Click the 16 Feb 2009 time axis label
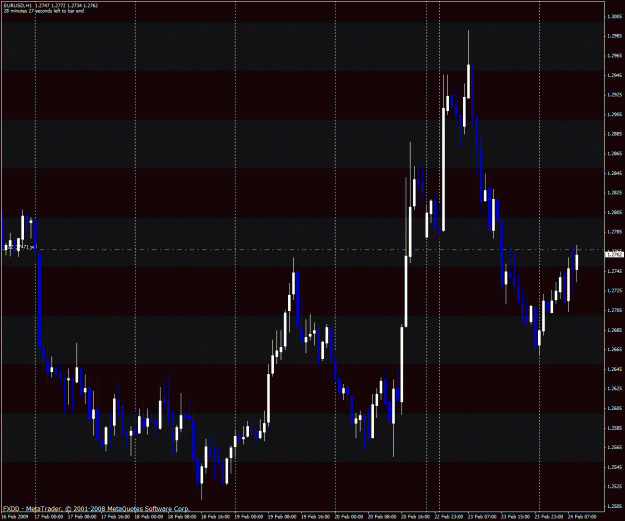The height and width of the screenshot is (521, 625). coord(14,517)
